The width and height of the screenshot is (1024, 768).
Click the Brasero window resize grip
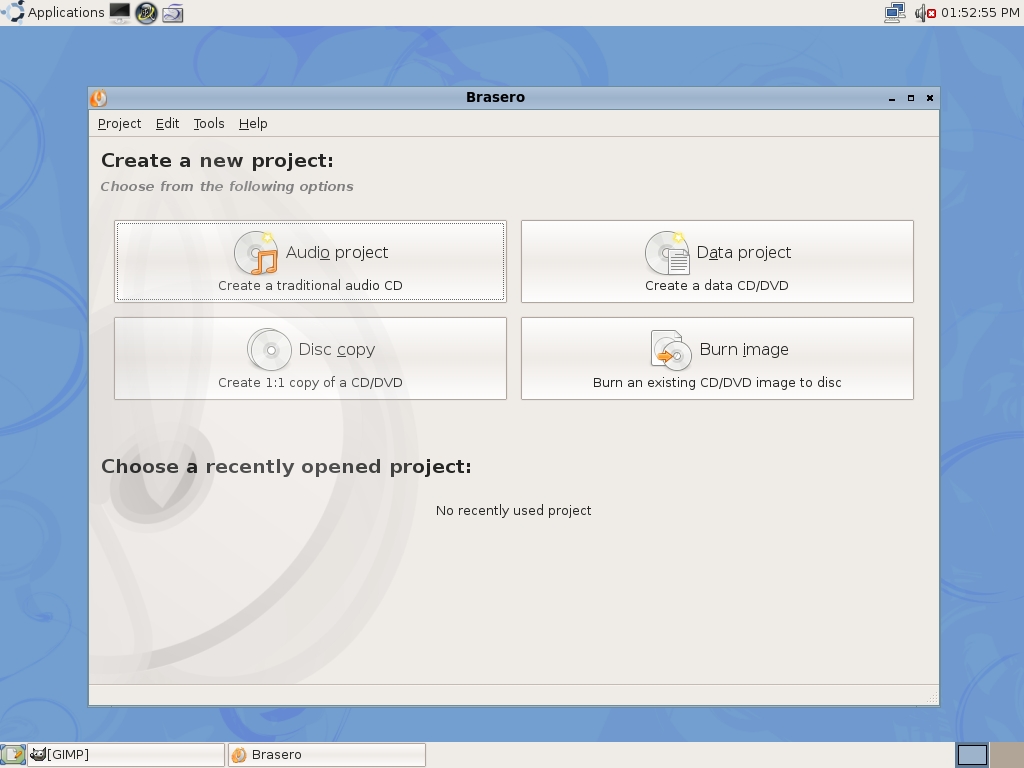pos(932,698)
